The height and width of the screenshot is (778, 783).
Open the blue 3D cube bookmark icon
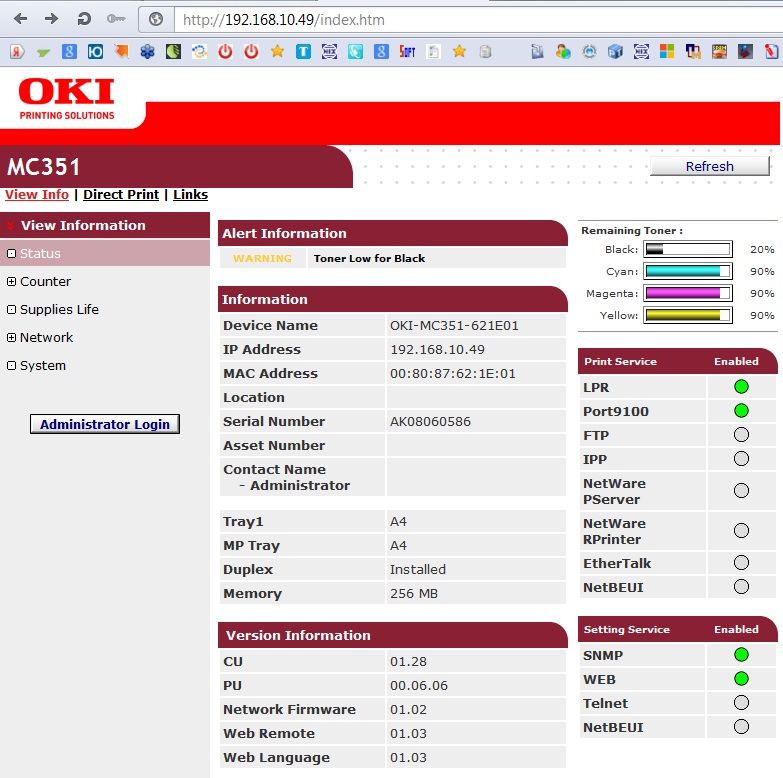coord(615,51)
